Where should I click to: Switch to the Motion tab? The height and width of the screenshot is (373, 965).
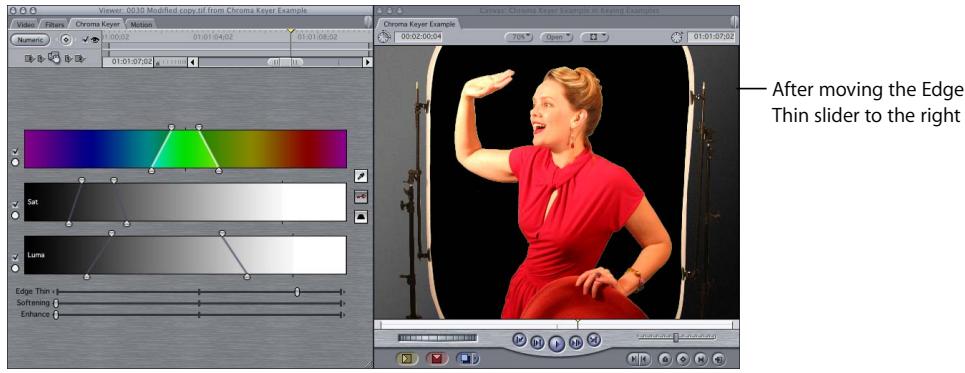[x=141, y=25]
